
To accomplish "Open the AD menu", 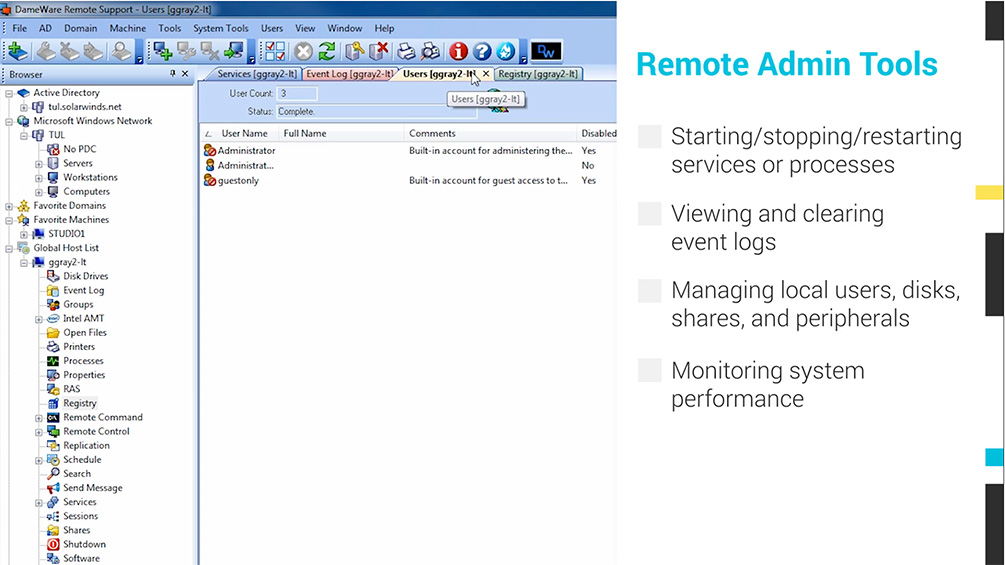I will 45,28.
